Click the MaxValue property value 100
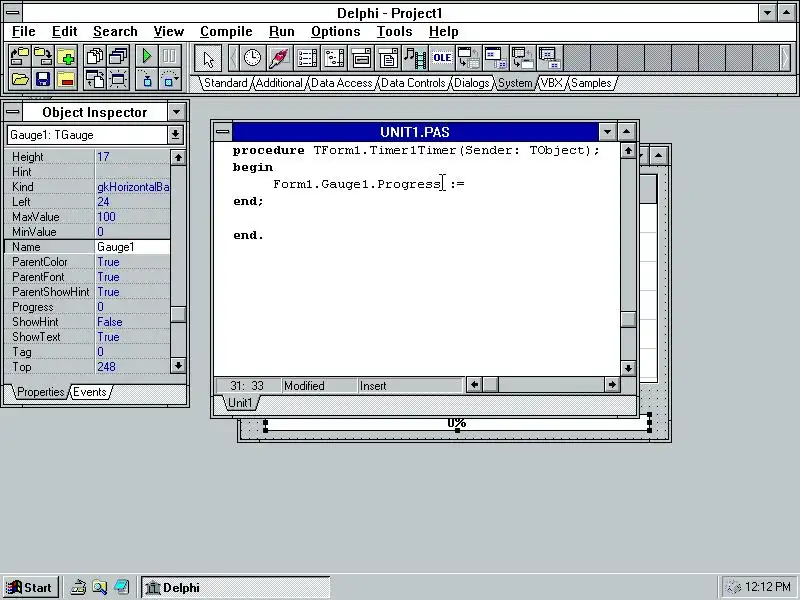 (133, 217)
